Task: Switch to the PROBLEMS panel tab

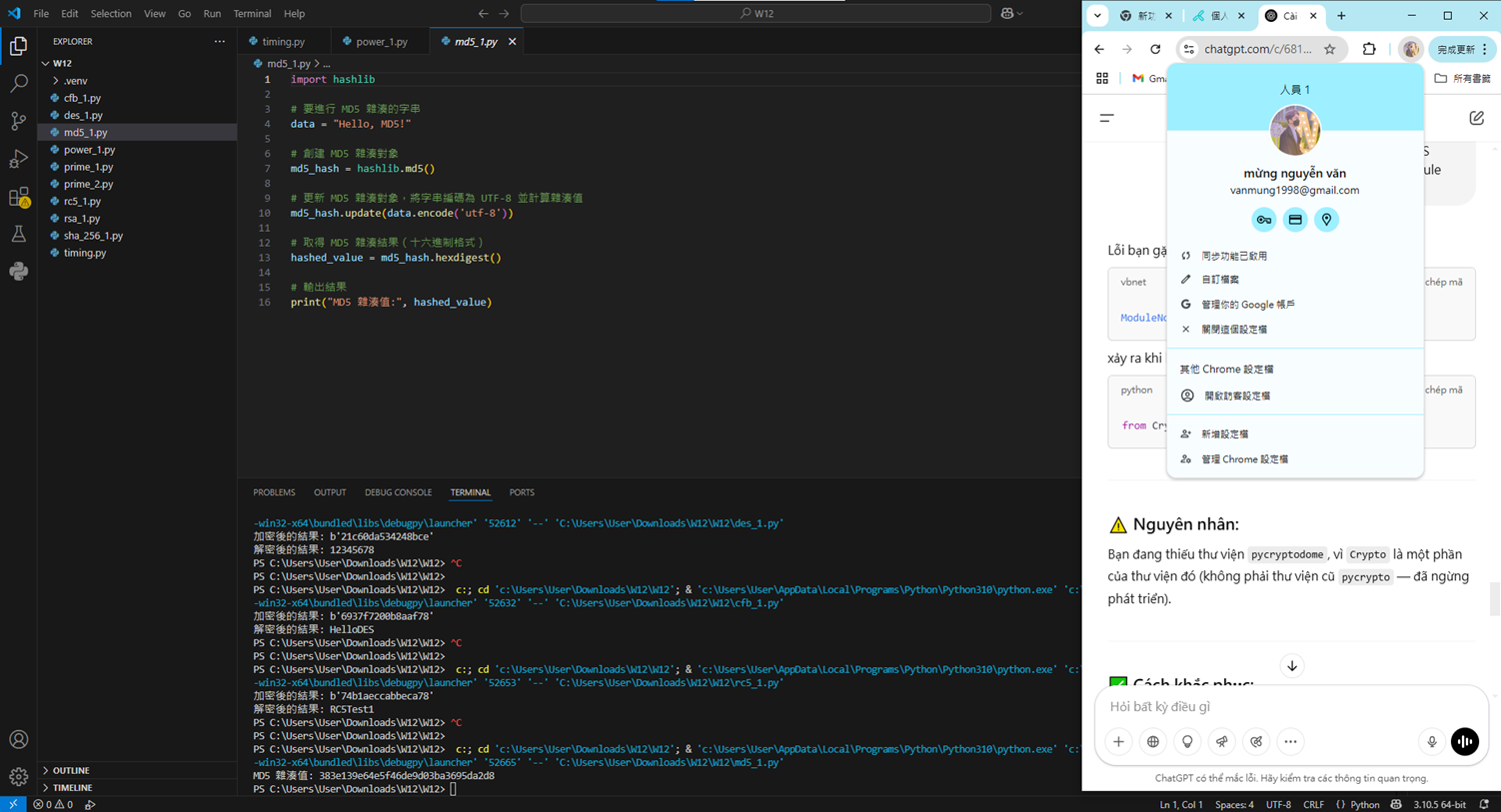Action: [x=274, y=492]
